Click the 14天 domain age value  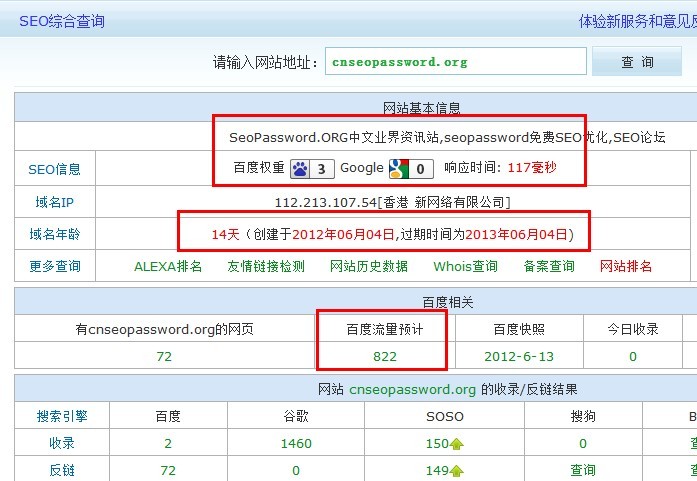(225, 234)
